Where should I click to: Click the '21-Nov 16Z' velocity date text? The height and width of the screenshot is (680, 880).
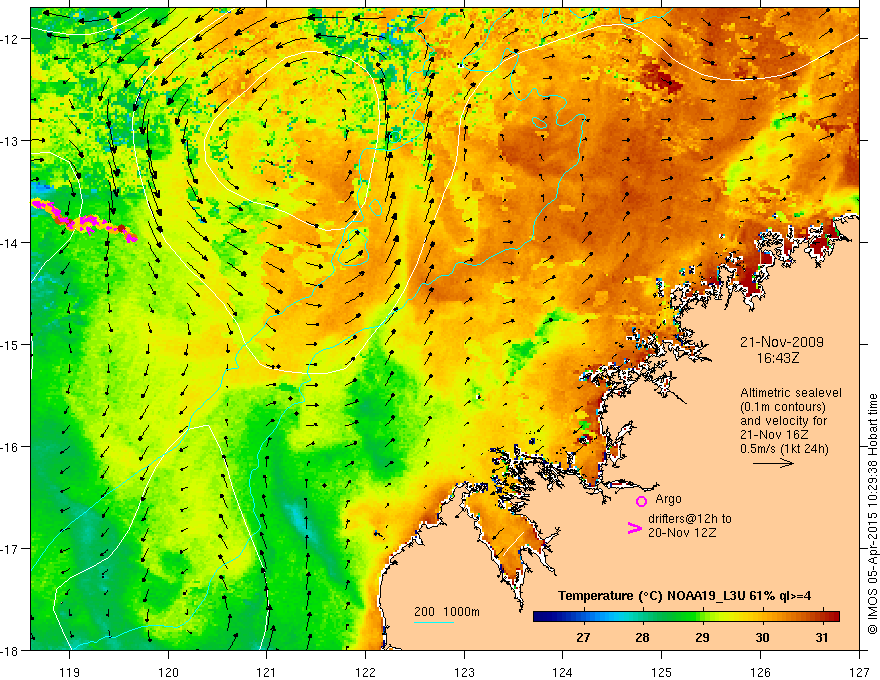point(774,434)
